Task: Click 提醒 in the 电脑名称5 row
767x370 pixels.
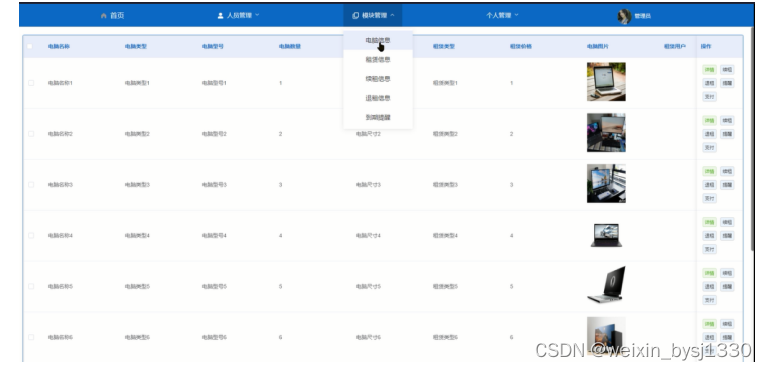Action: click(727, 287)
